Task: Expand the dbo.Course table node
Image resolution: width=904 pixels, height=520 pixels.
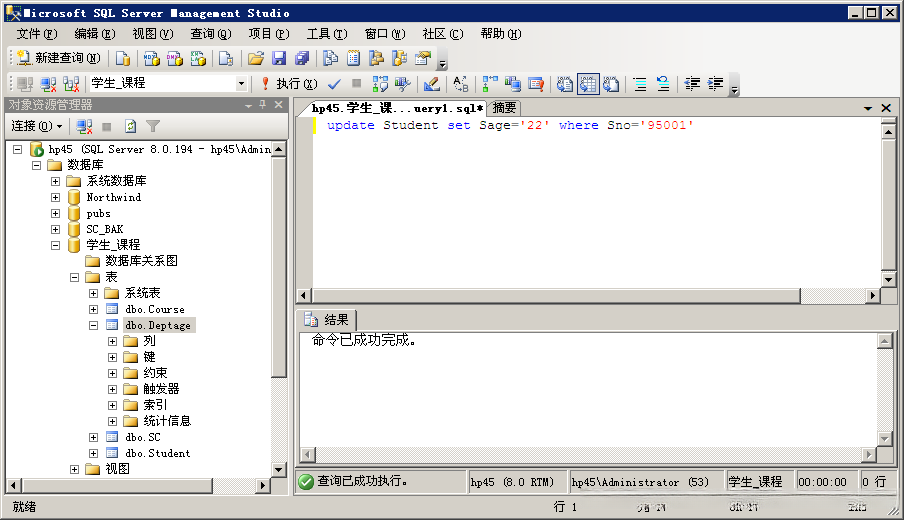Action: (93, 310)
